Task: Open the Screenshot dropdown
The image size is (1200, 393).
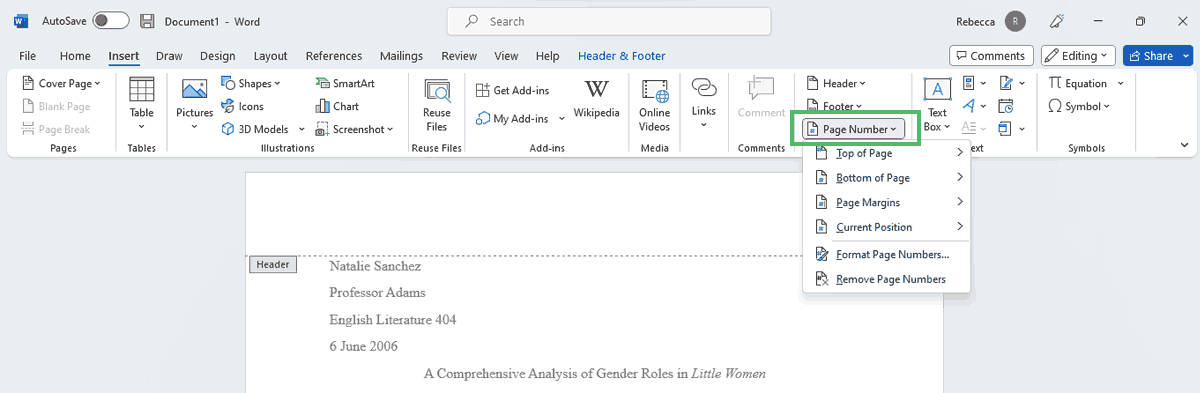Action: tap(355, 129)
